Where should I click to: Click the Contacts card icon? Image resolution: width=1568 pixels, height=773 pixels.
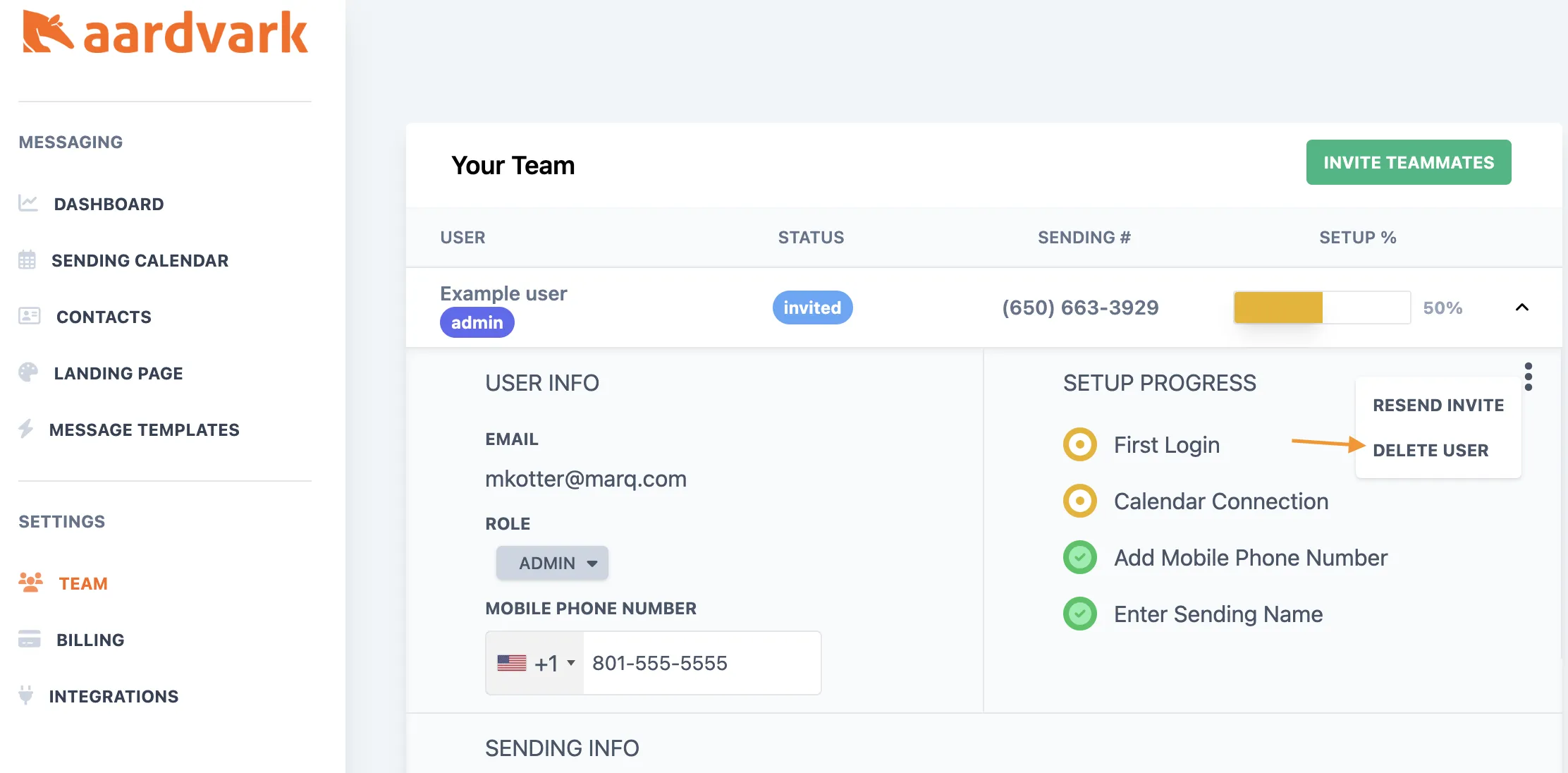29,316
